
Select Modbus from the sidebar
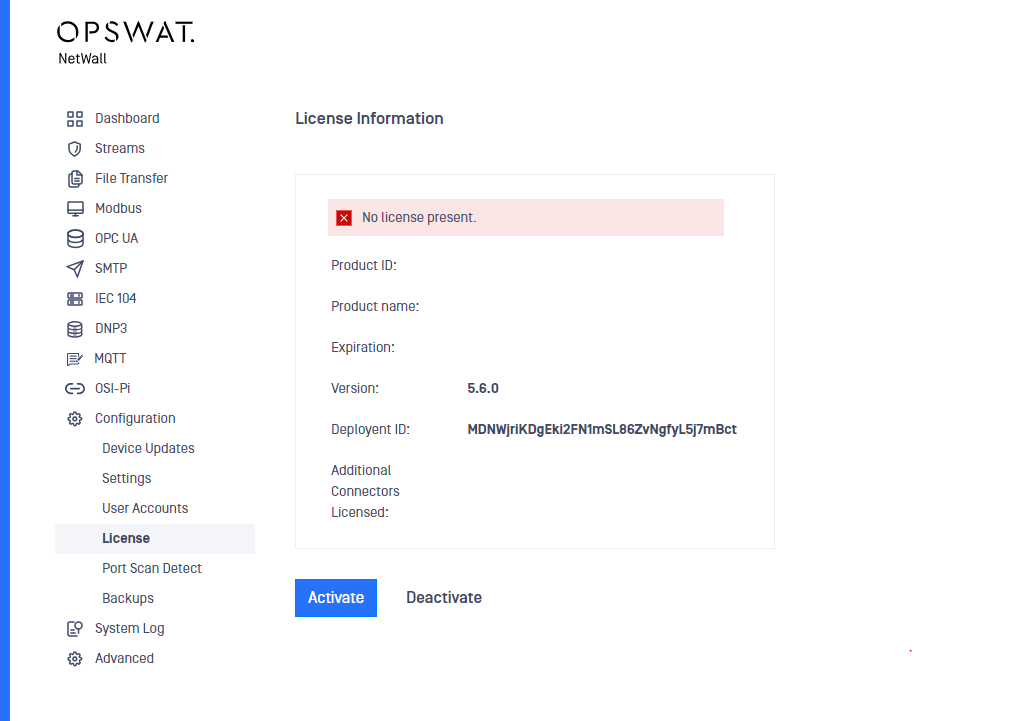point(118,208)
